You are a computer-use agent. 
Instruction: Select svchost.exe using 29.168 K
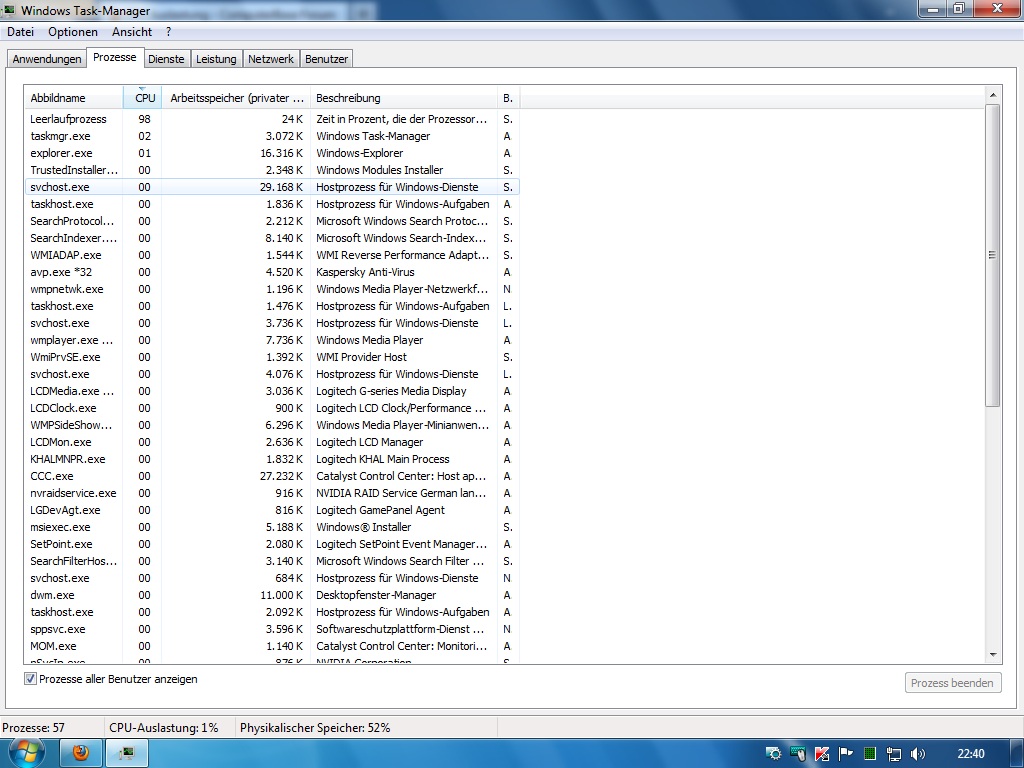click(272, 187)
